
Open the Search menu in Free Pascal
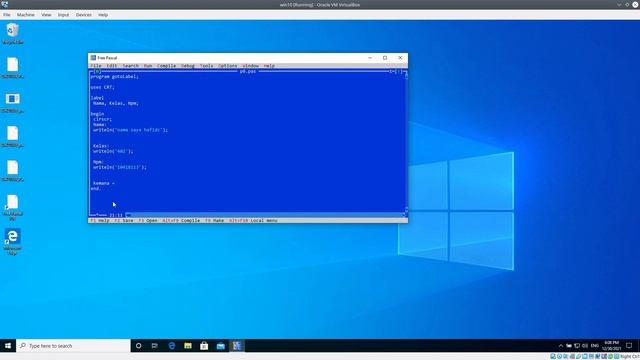pyautogui.click(x=131, y=66)
